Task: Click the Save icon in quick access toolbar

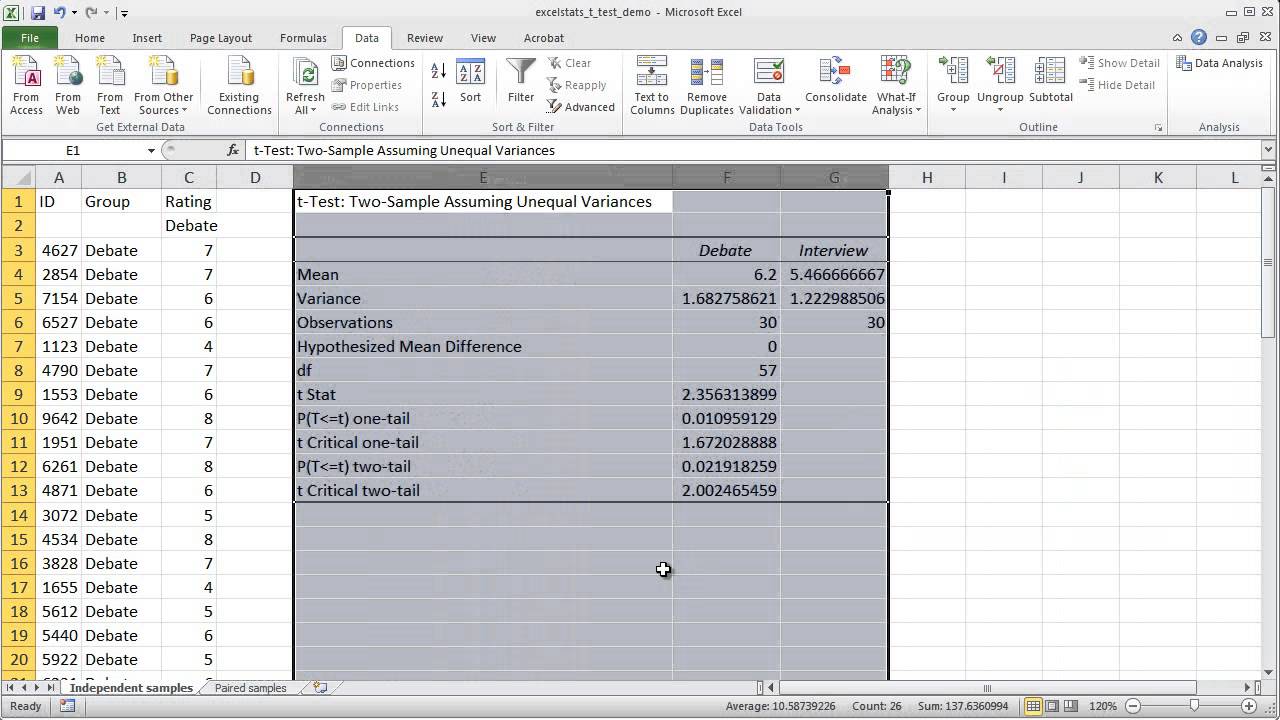Action: tap(38, 13)
